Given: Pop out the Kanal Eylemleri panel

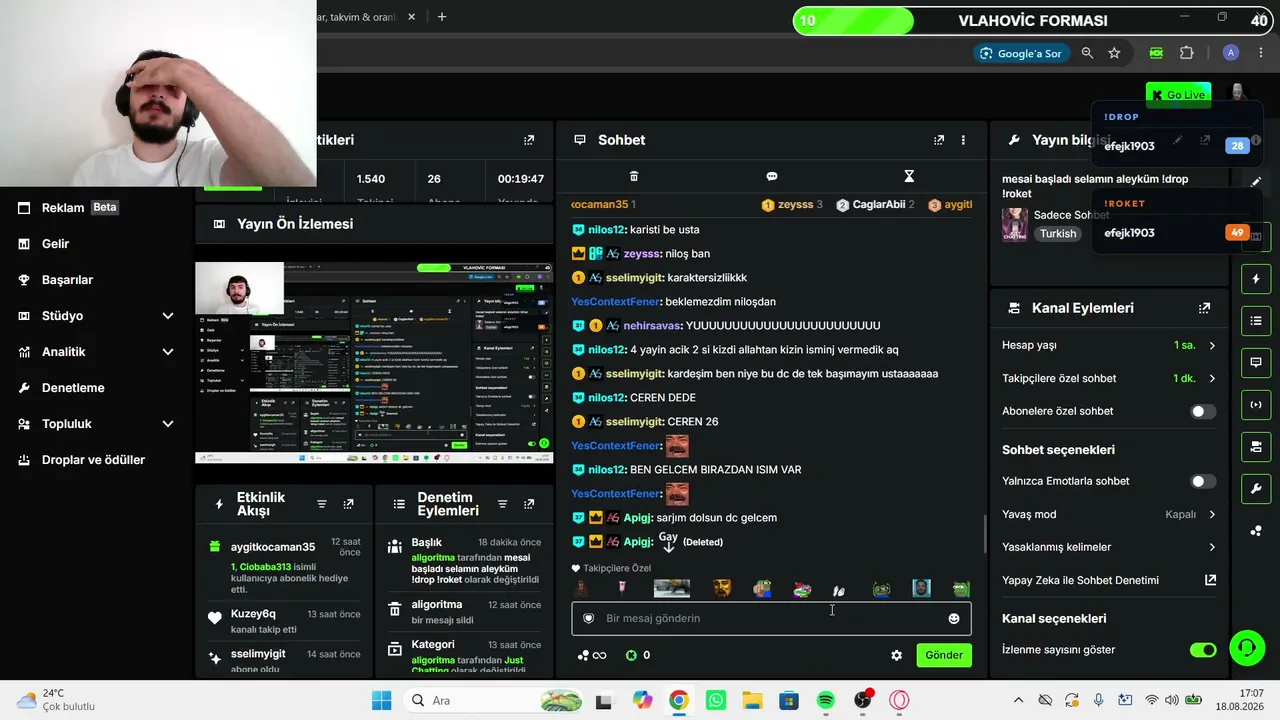Looking at the screenshot, I should [1204, 308].
